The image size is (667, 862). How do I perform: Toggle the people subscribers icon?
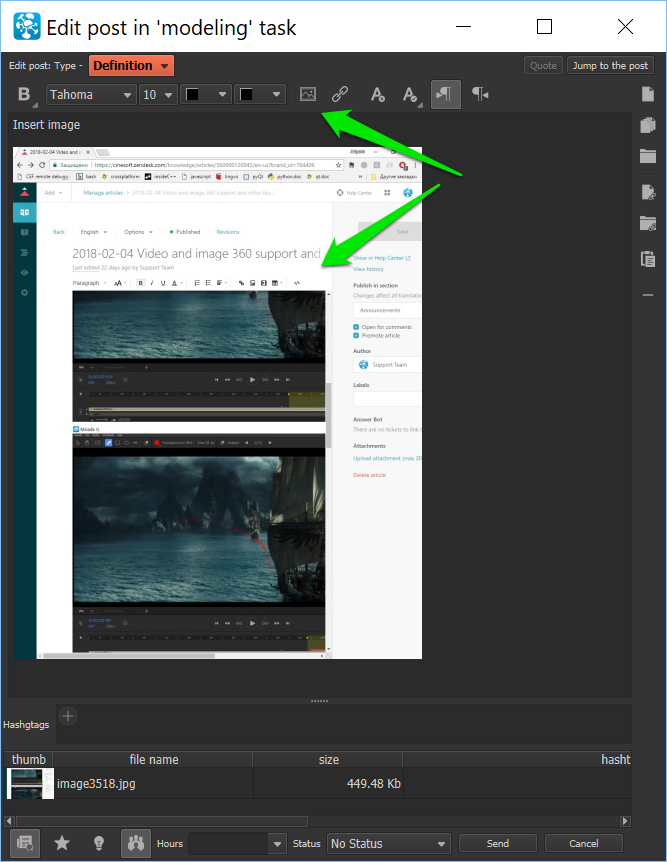tap(136, 843)
